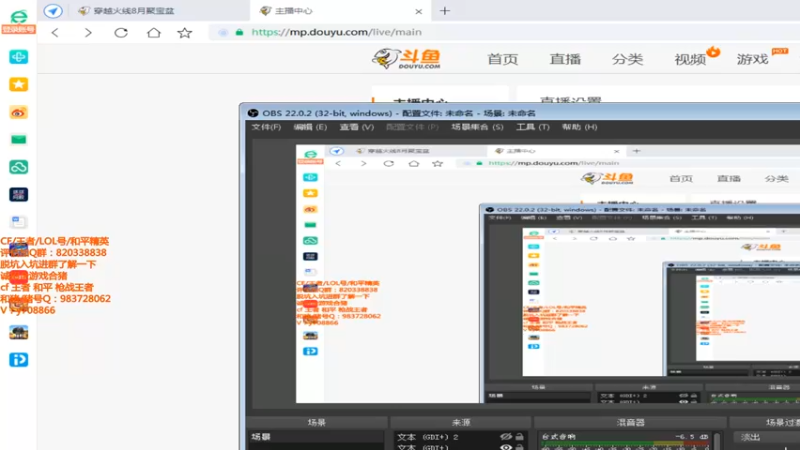This screenshot has width=800, height=450.
Task: Click the green lock security icon
Action: pyautogui.click(x=239, y=32)
